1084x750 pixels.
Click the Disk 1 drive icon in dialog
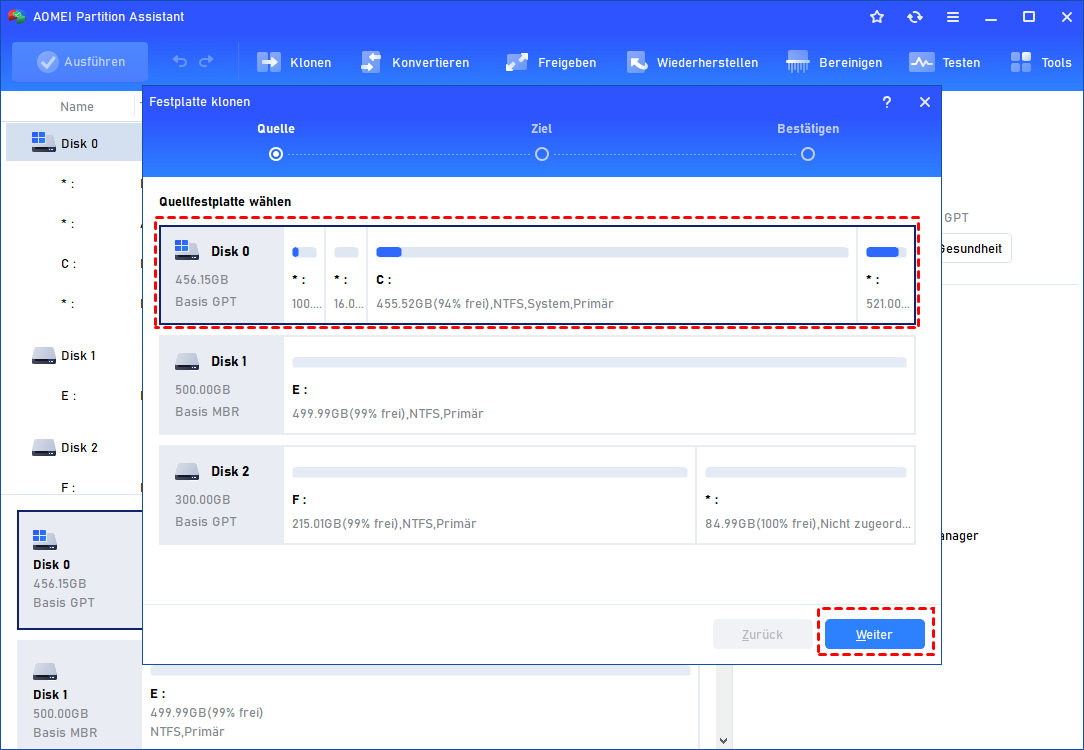point(187,361)
